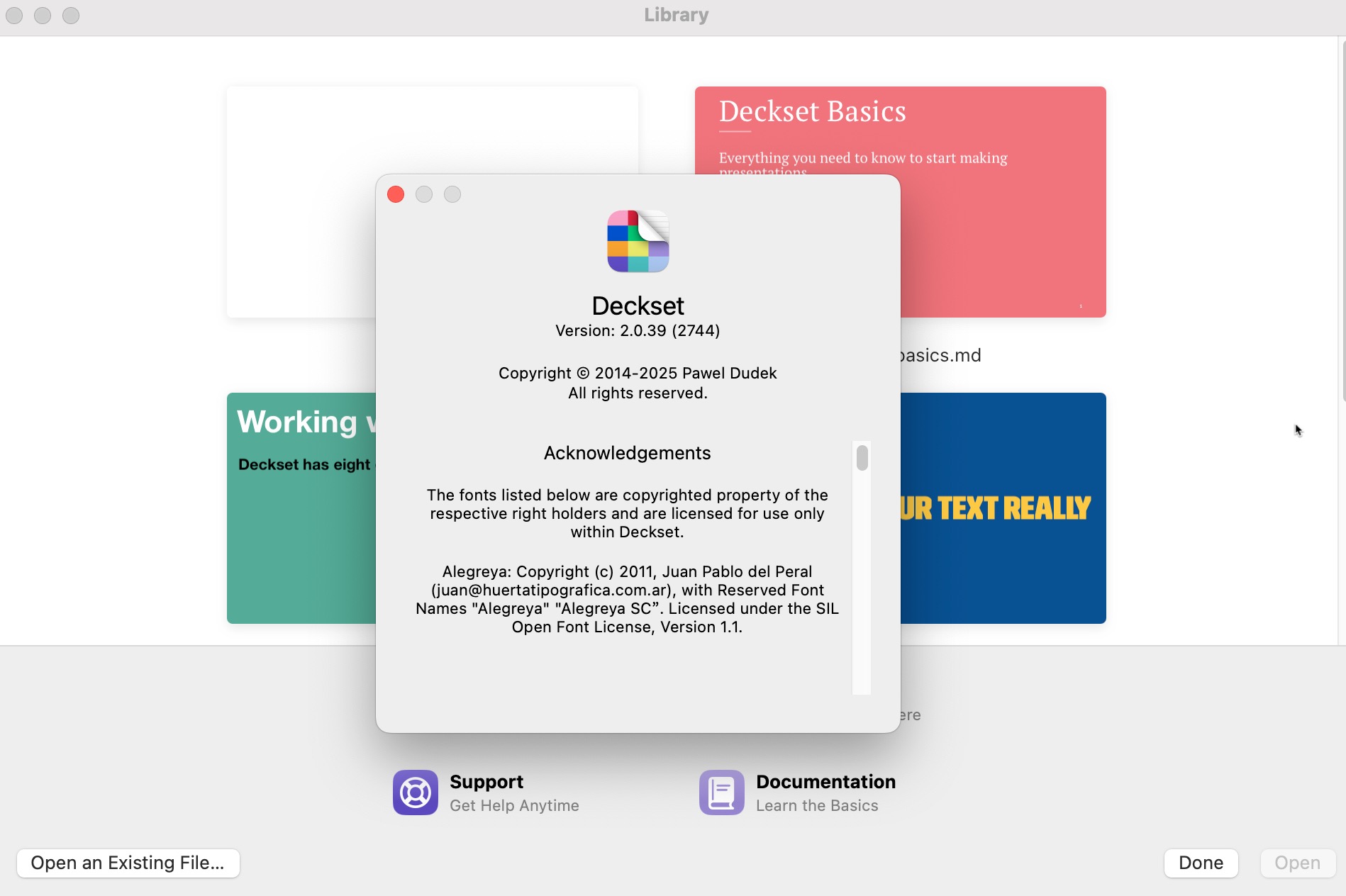Click the Acknowledgements heading
Screen dimensions: 1346x896
[627, 453]
